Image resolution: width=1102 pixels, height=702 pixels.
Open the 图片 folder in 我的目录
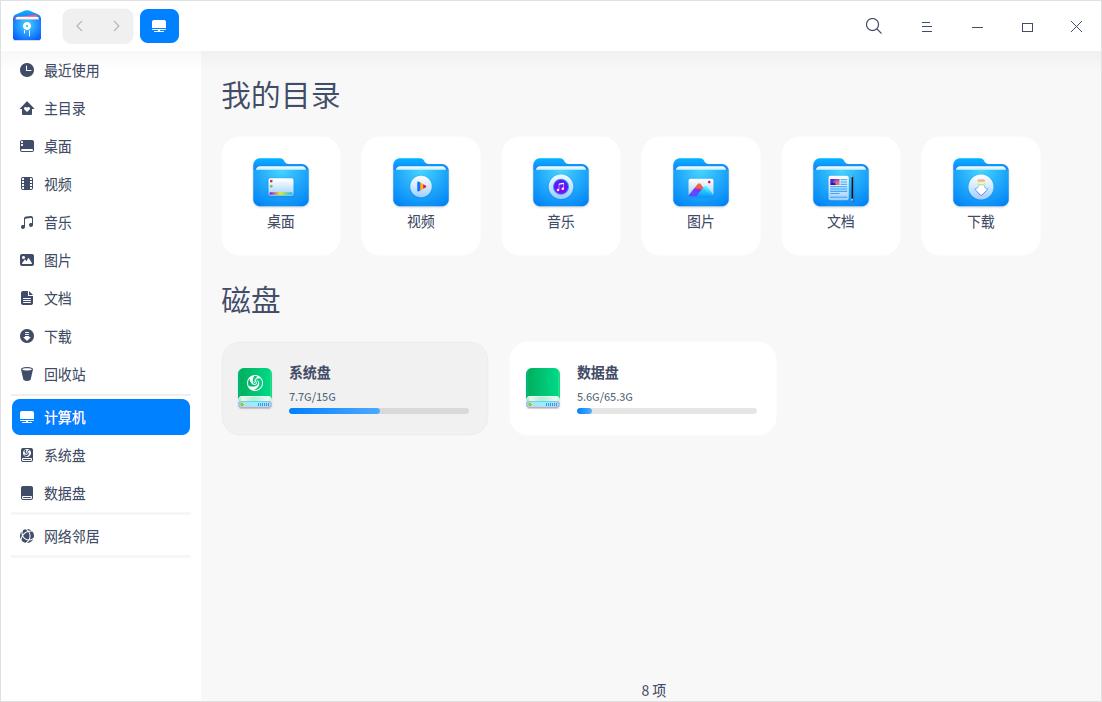[x=700, y=195]
